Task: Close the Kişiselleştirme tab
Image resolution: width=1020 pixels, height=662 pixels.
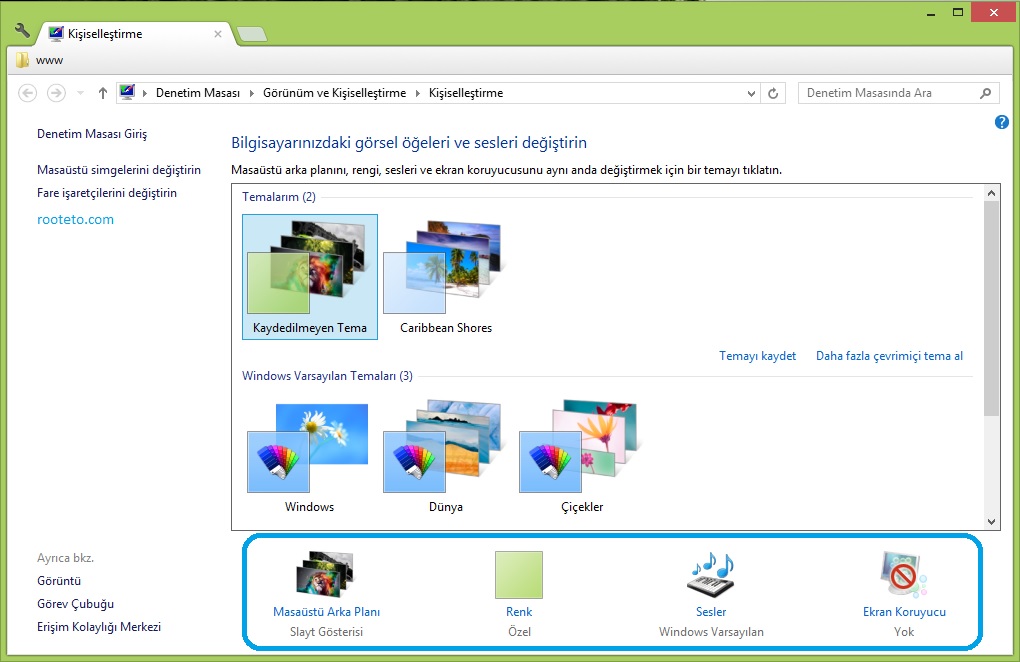Action: point(218,34)
